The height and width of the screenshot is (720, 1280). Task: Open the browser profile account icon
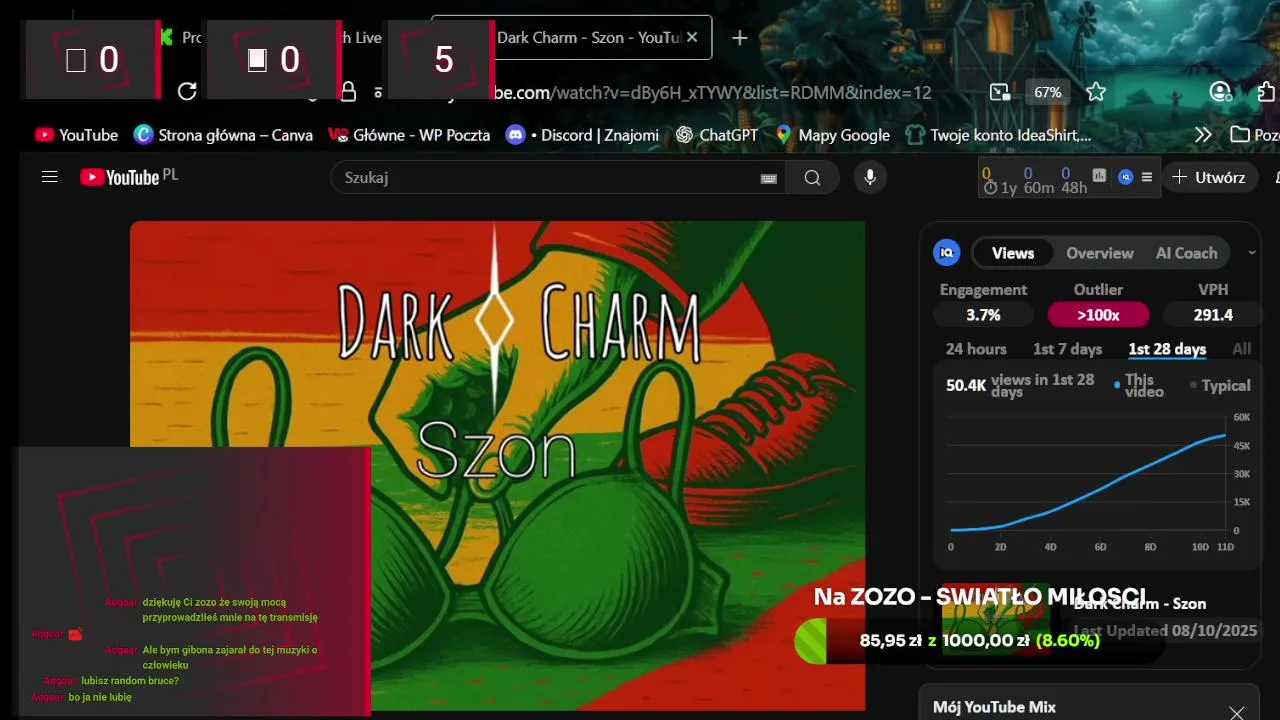click(x=1220, y=92)
